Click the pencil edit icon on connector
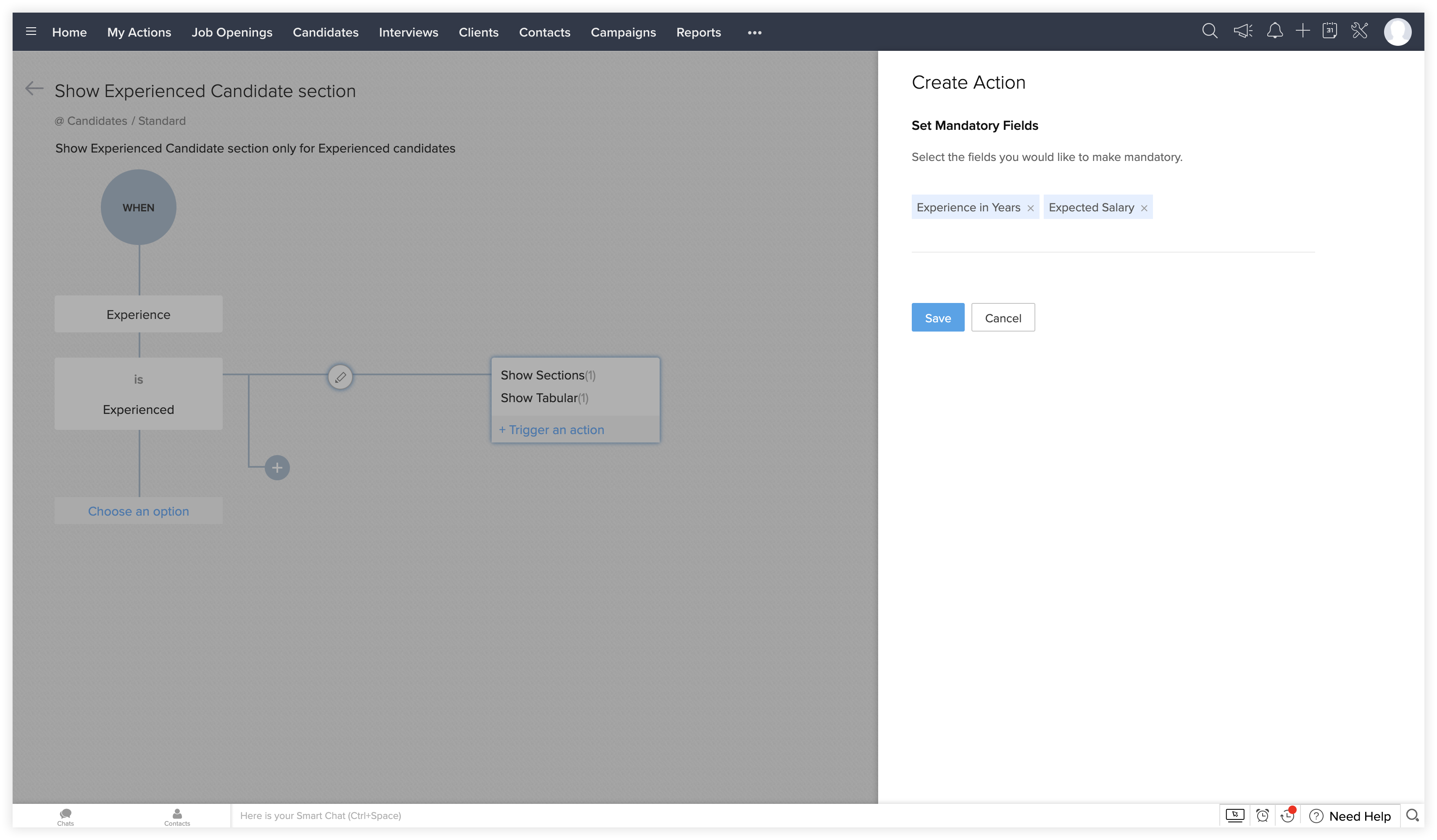Image resolution: width=1437 pixels, height=840 pixels. (x=340, y=377)
